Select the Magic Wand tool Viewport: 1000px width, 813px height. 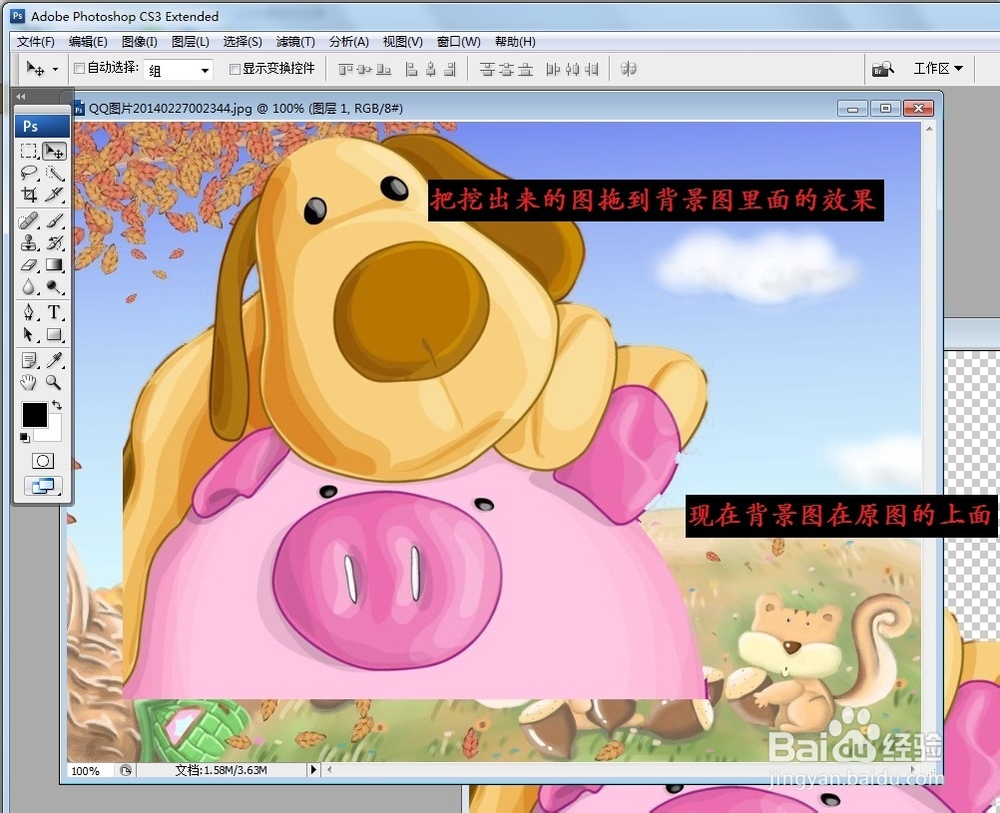point(54,173)
